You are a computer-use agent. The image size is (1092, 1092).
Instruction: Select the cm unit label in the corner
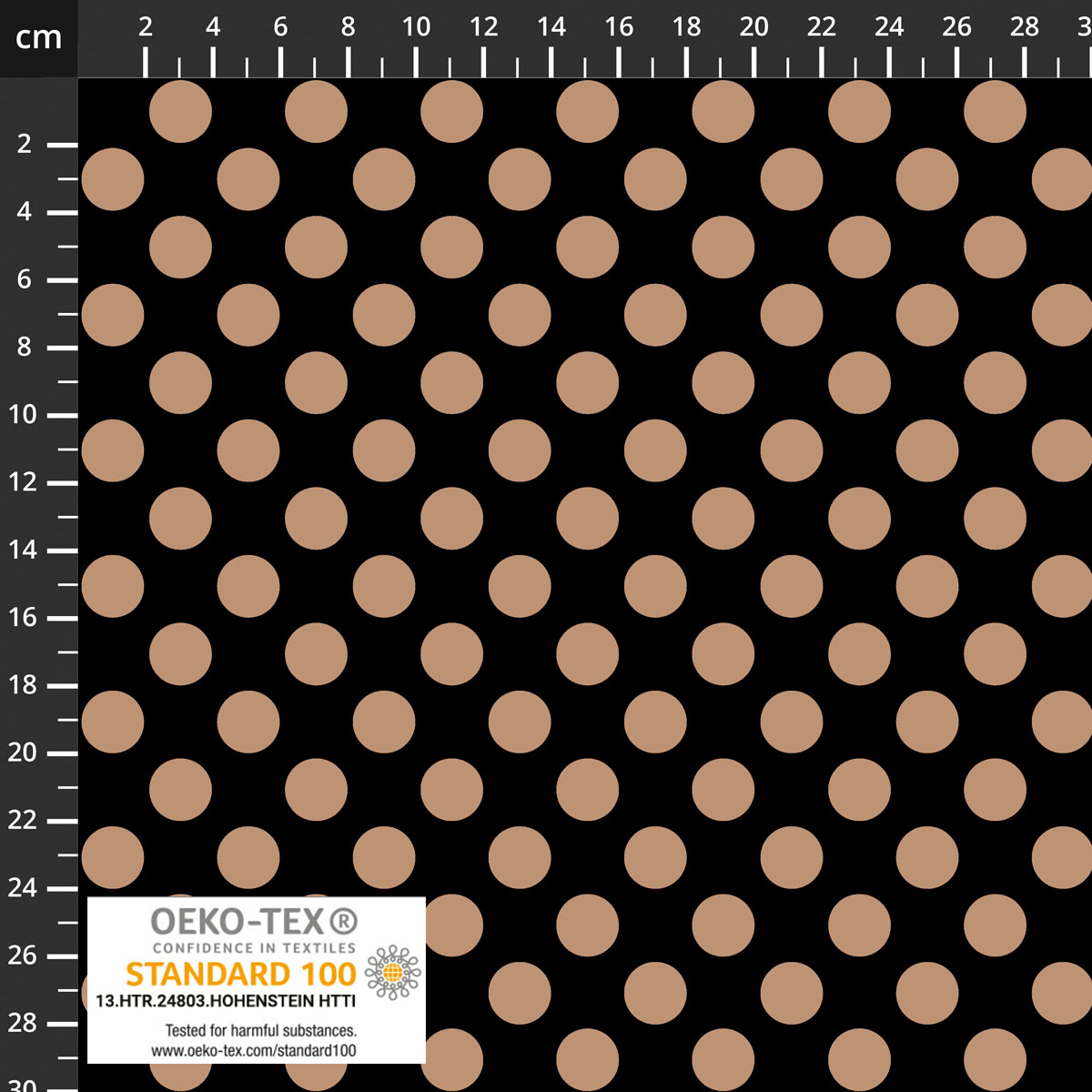[x=38, y=38]
